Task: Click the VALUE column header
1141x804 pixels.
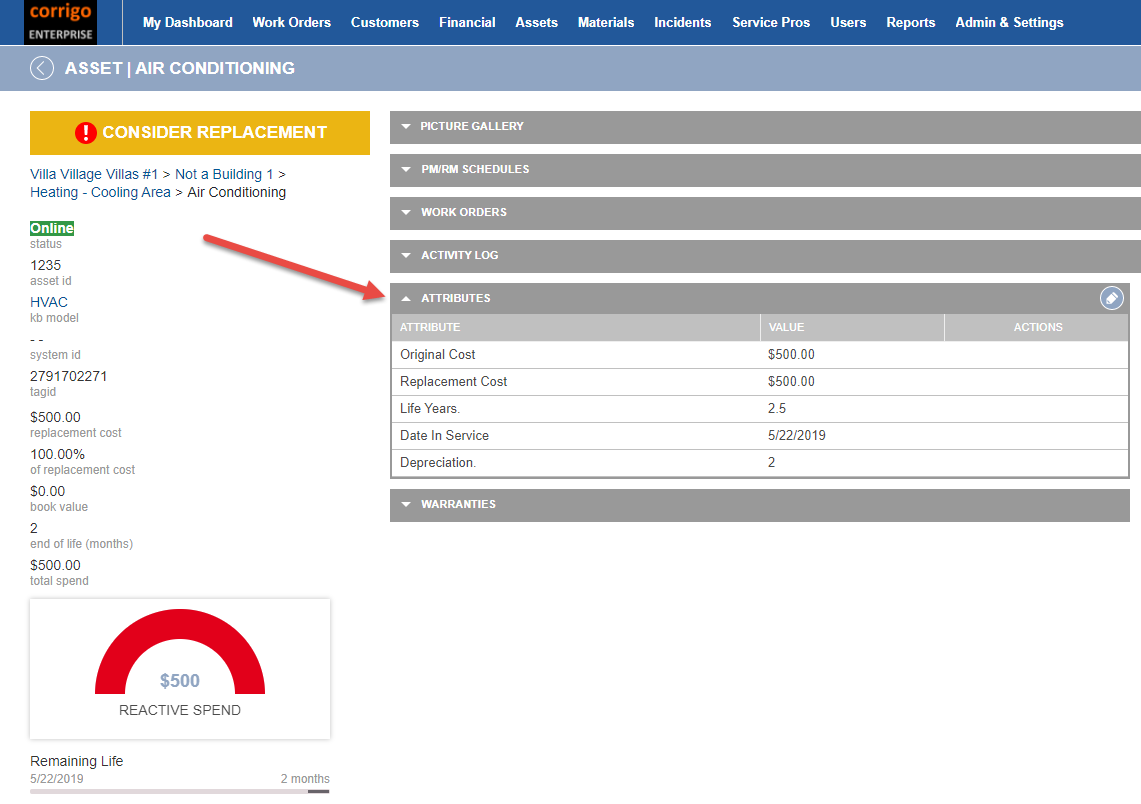Action: [852, 327]
